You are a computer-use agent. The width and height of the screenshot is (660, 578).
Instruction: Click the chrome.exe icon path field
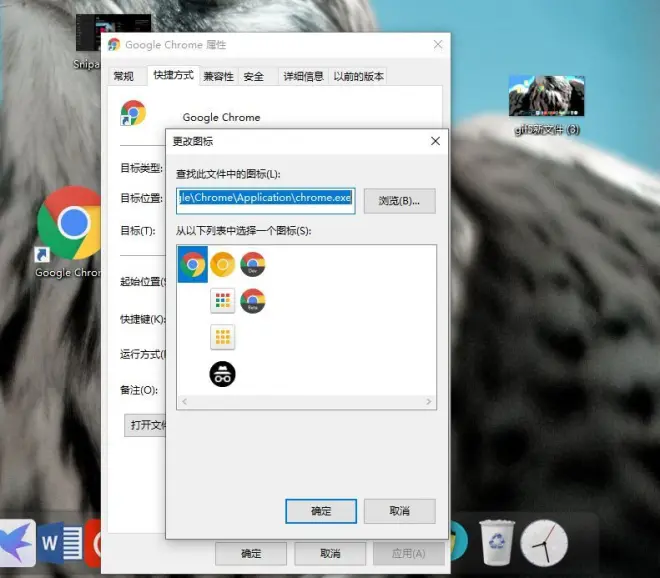(x=266, y=201)
